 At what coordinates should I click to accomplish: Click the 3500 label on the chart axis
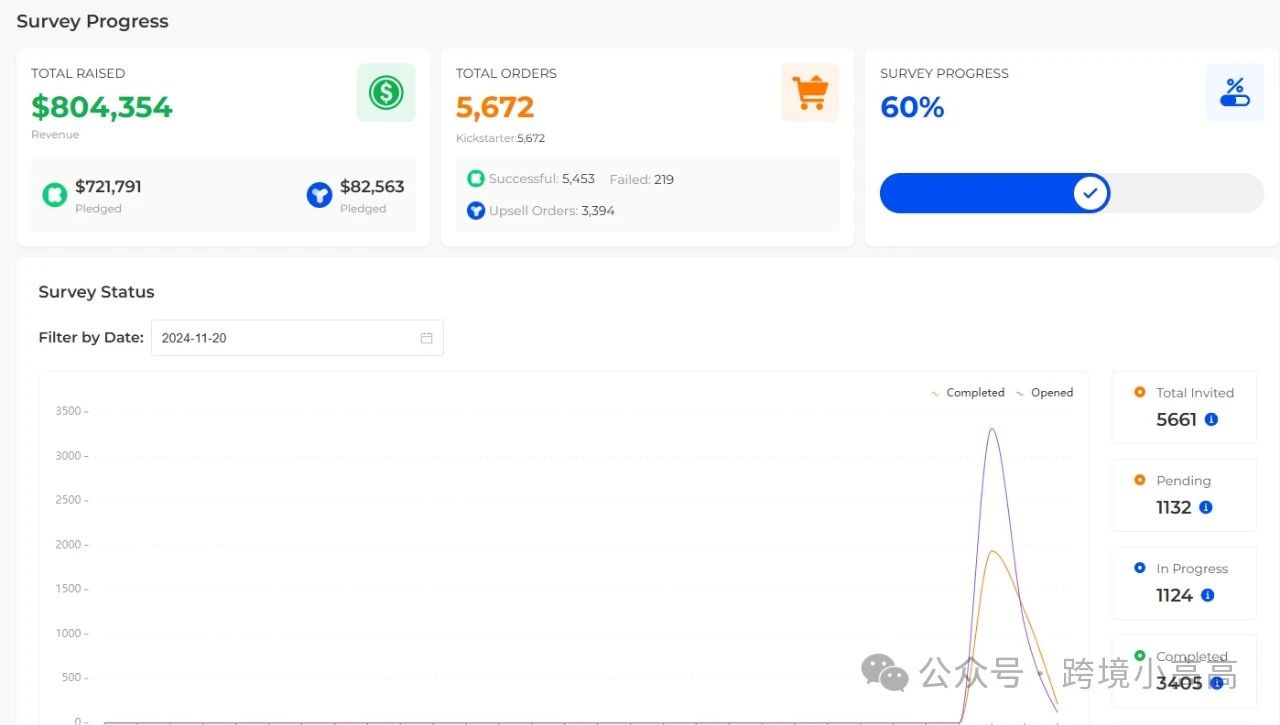[68, 411]
